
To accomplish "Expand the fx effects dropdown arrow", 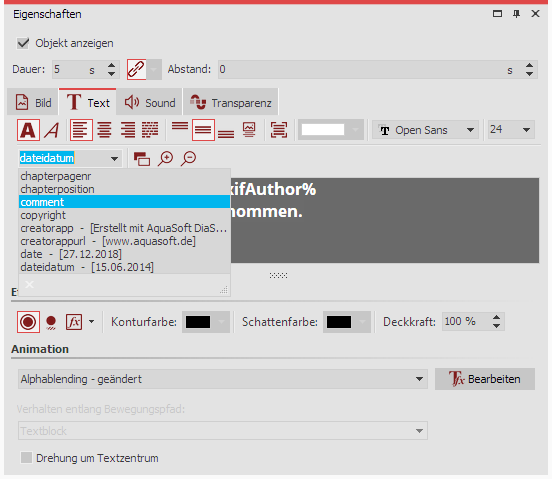I will tap(92, 321).
